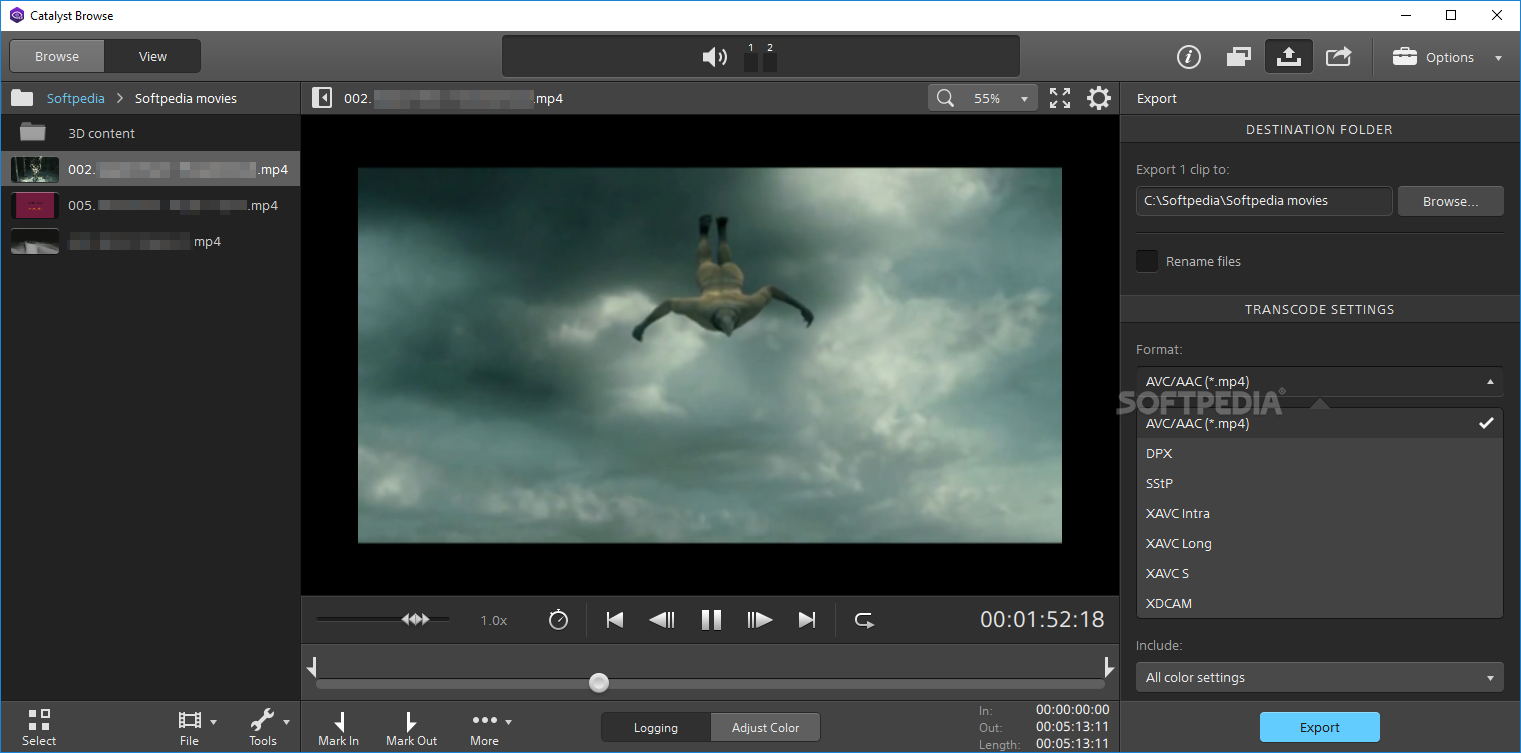The width and height of the screenshot is (1521, 753).
Task: Open the All color settings dropdown
Action: point(1319,677)
